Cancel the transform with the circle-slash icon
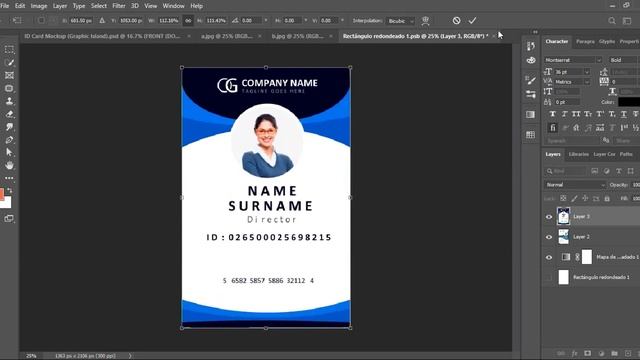 (x=456, y=20)
